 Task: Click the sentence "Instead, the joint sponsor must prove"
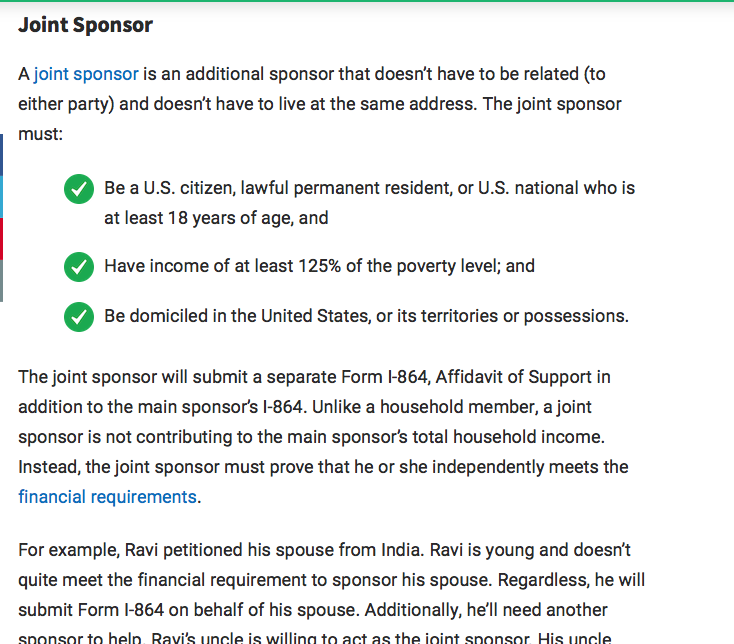click(x=323, y=482)
